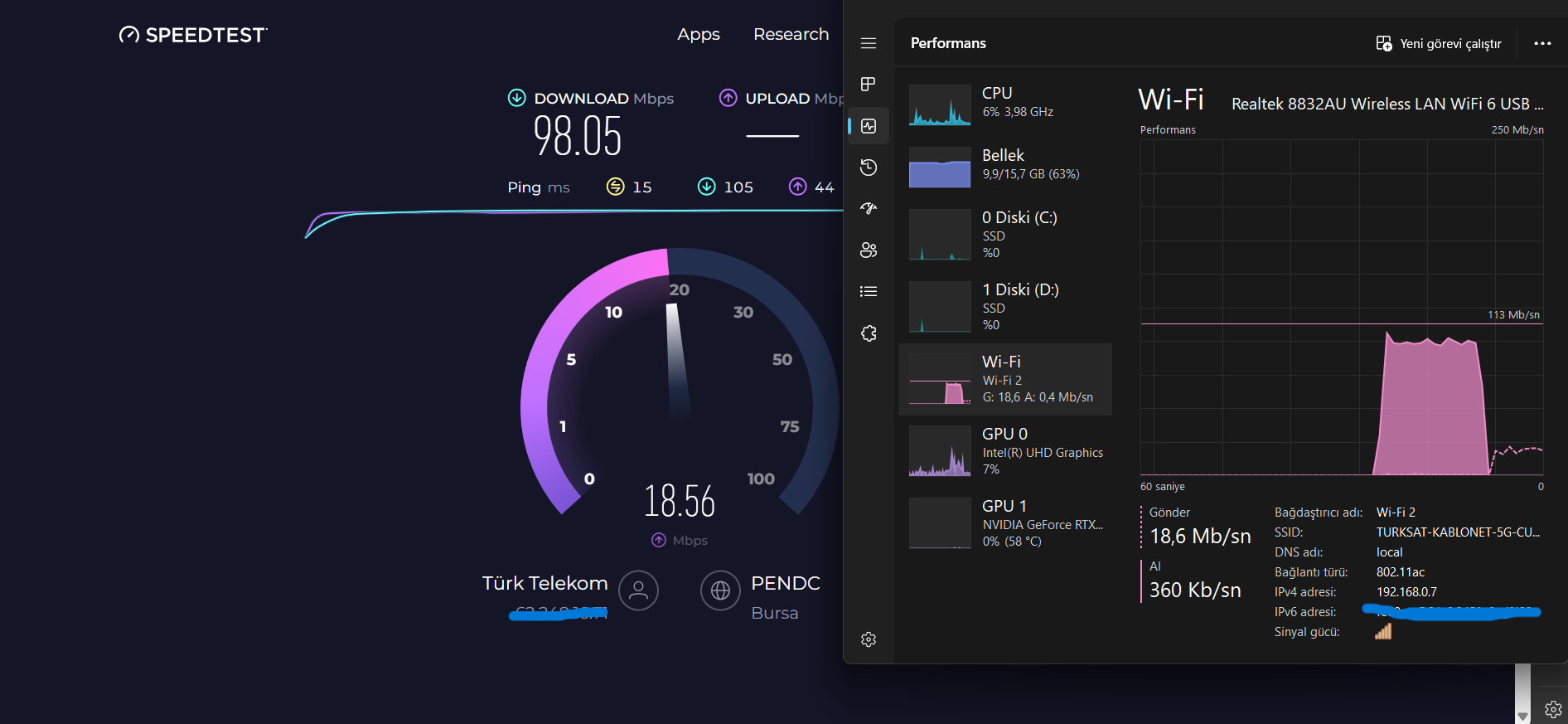This screenshot has height=724, width=1568.
Task: Open the Research menu on Speedtest
Action: (791, 34)
